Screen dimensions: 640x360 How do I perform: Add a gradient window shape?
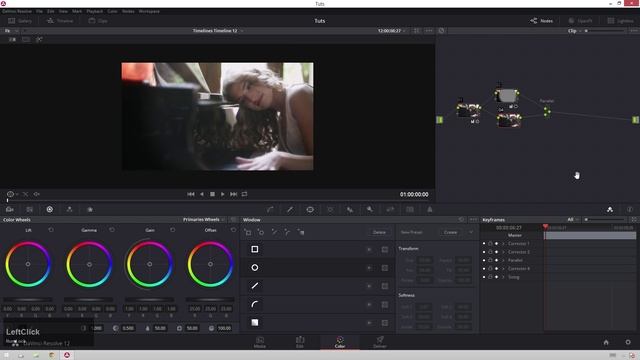click(301, 232)
